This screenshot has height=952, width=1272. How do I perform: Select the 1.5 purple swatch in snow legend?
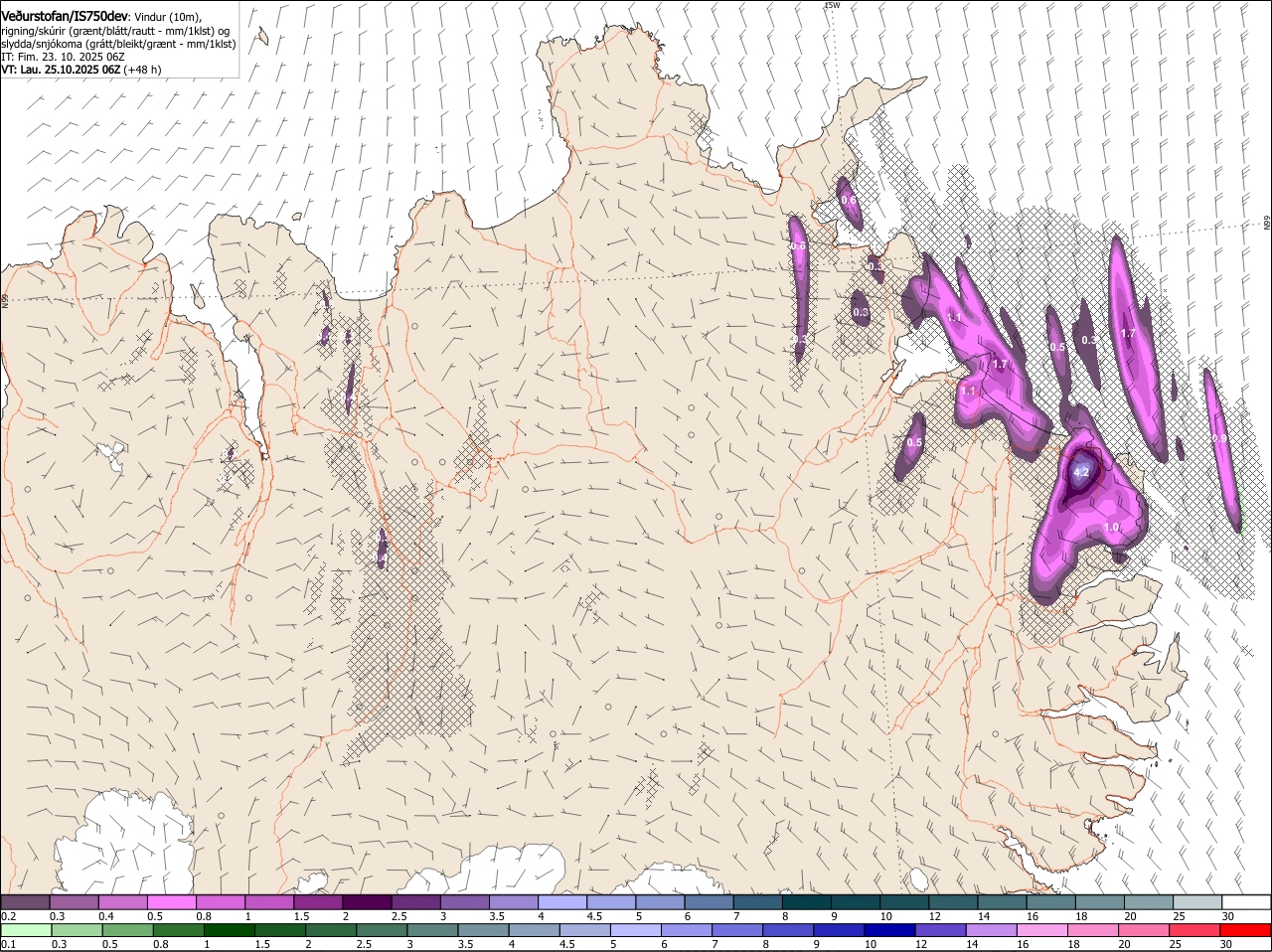[319, 902]
